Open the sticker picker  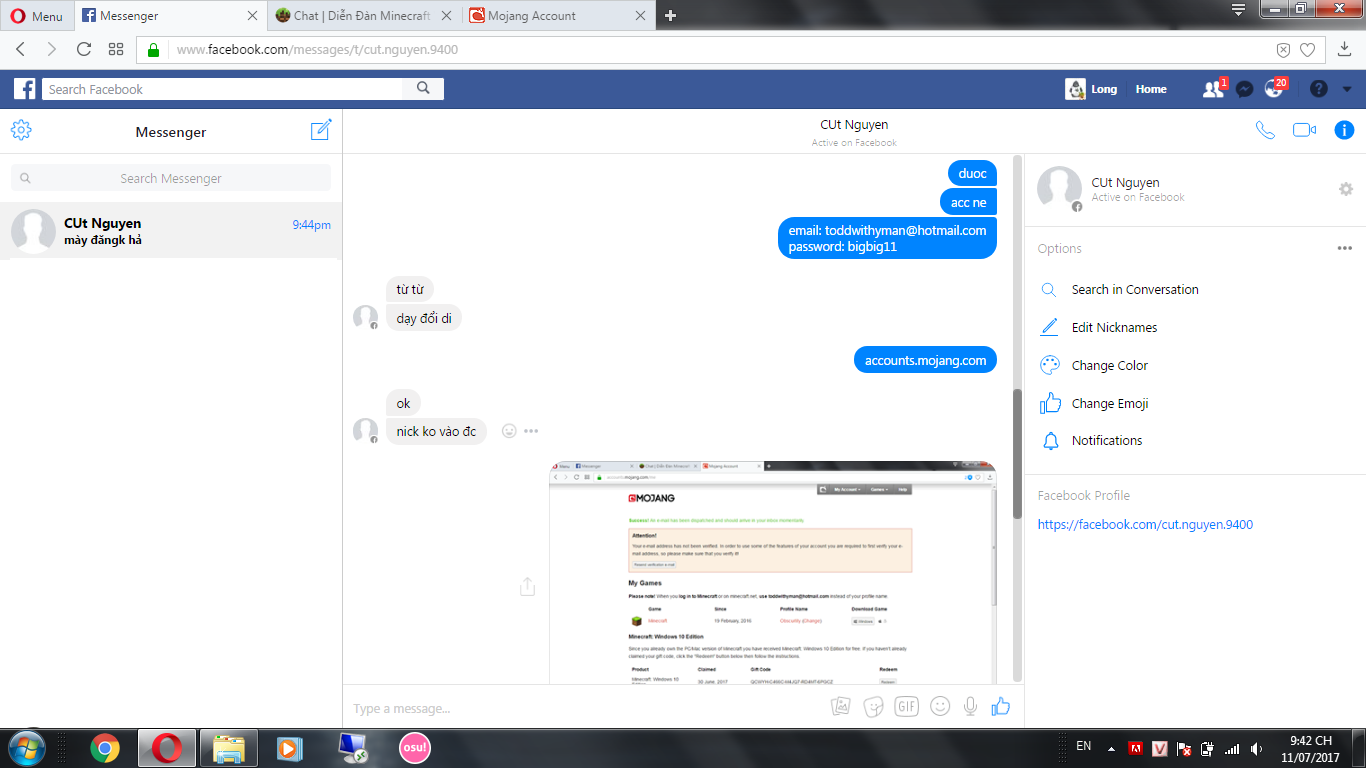(873, 706)
